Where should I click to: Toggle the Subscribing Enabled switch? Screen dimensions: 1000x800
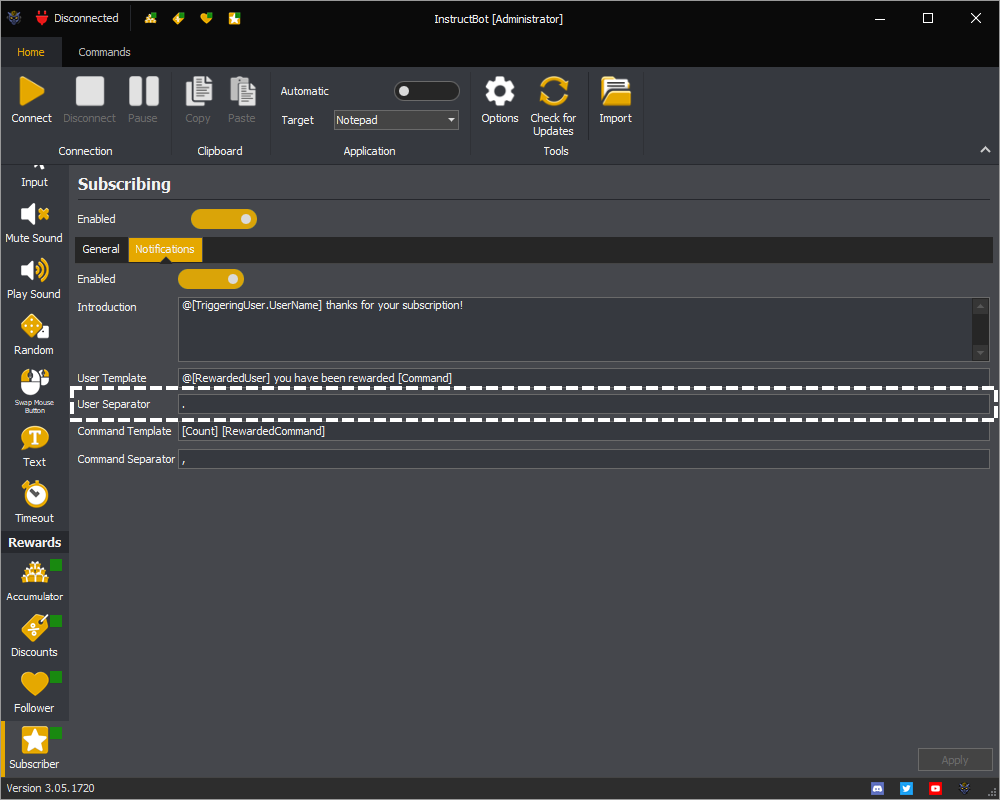point(224,219)
